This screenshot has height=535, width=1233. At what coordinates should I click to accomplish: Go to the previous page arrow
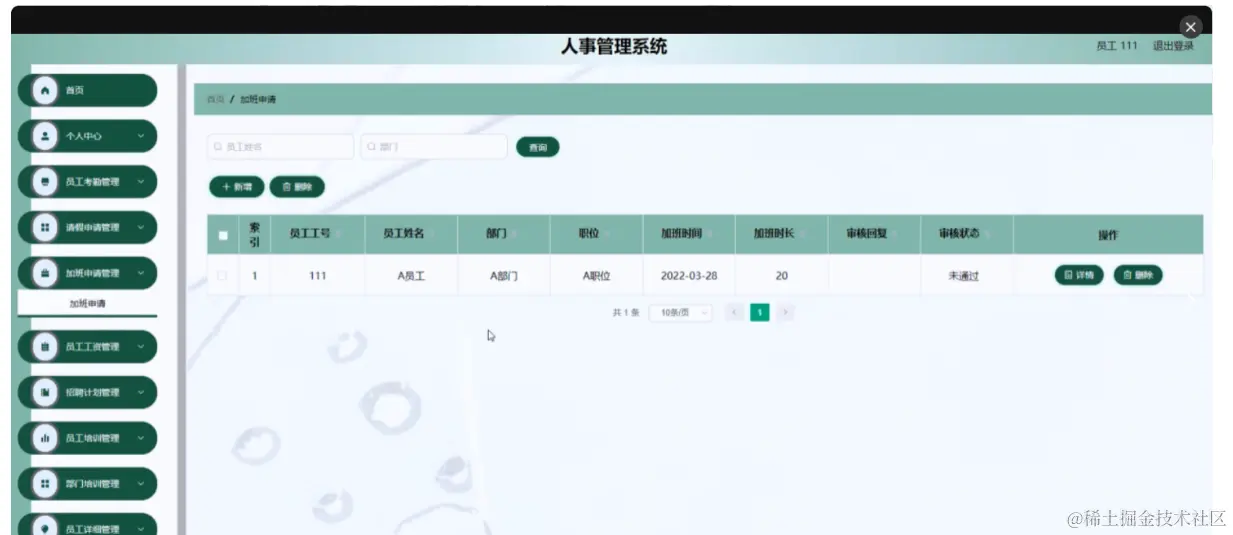pos(734,313)
